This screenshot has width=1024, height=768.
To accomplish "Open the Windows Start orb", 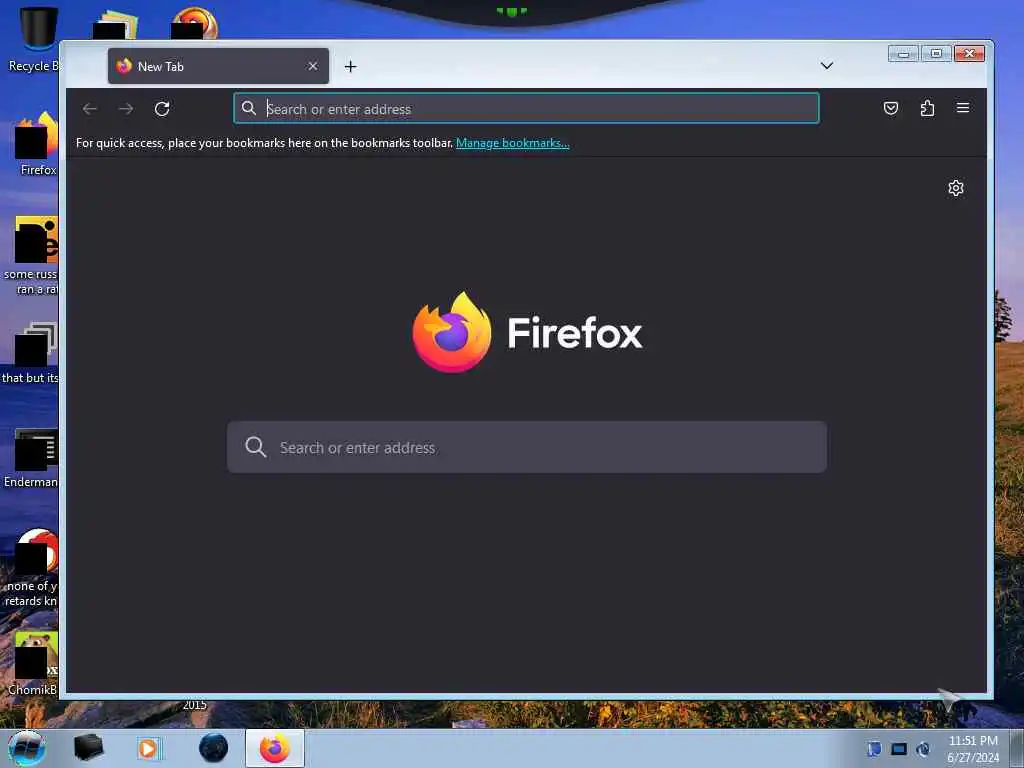I will click(x=27, y=748).
